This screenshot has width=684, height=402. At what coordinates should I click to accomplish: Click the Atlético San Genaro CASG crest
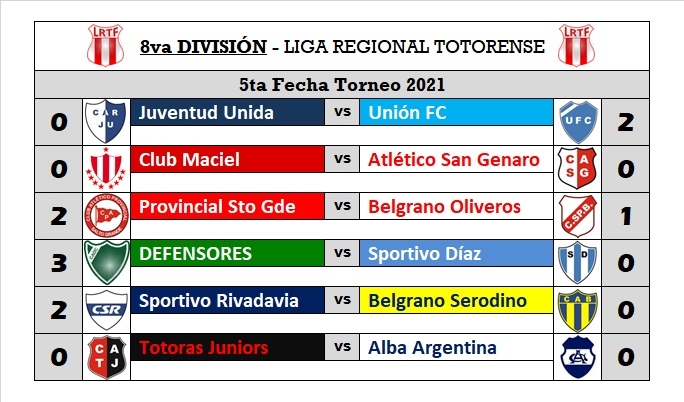(x=578, y=167)
